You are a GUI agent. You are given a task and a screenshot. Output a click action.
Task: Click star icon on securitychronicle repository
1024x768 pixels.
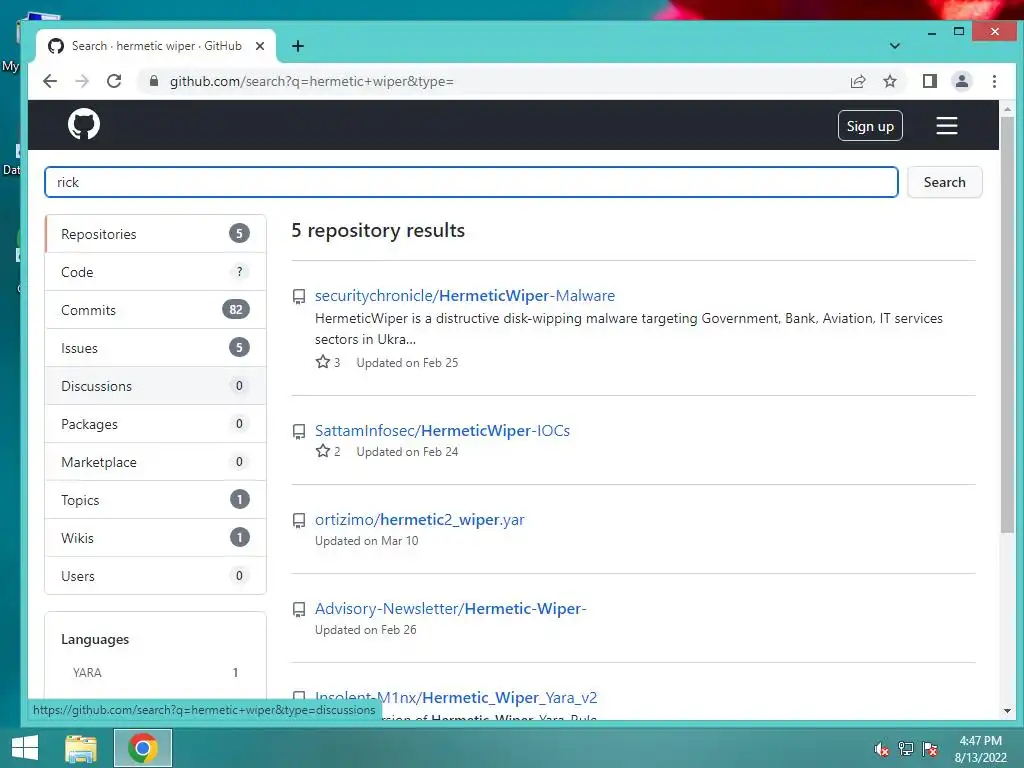coord(323,362)
